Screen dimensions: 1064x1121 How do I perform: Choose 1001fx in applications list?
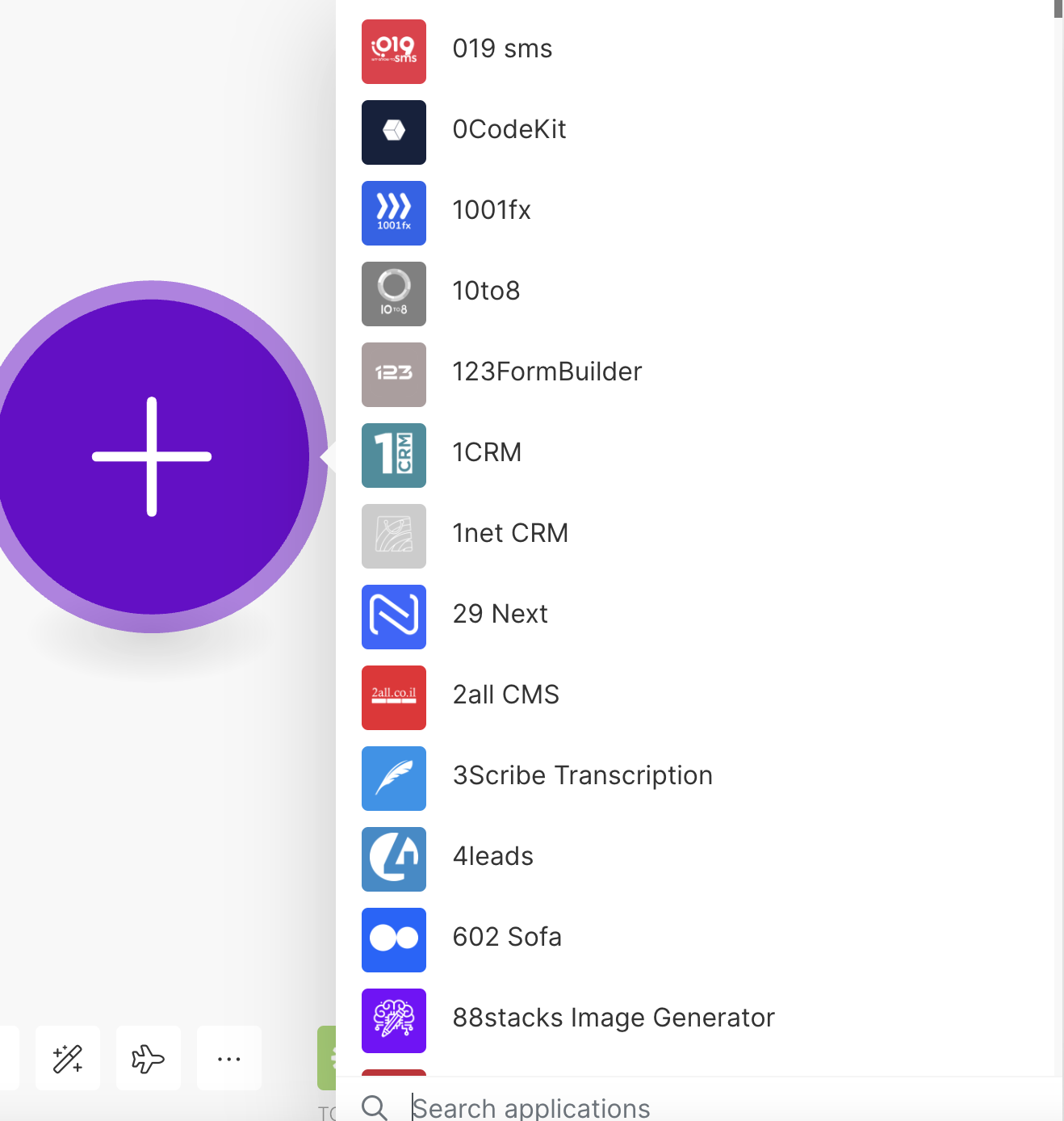(492, 210)
